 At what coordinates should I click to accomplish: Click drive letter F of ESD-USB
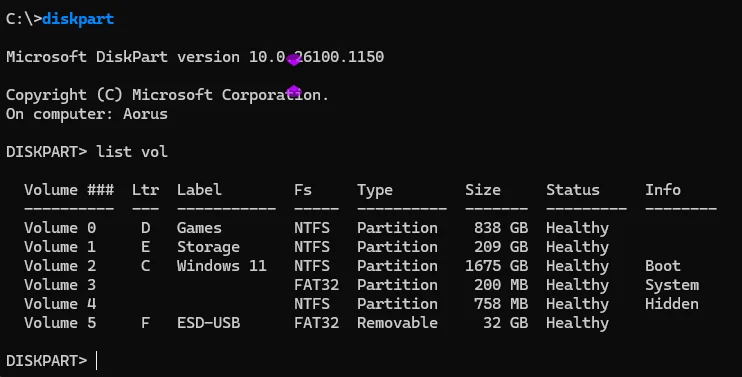pos(145,323)
